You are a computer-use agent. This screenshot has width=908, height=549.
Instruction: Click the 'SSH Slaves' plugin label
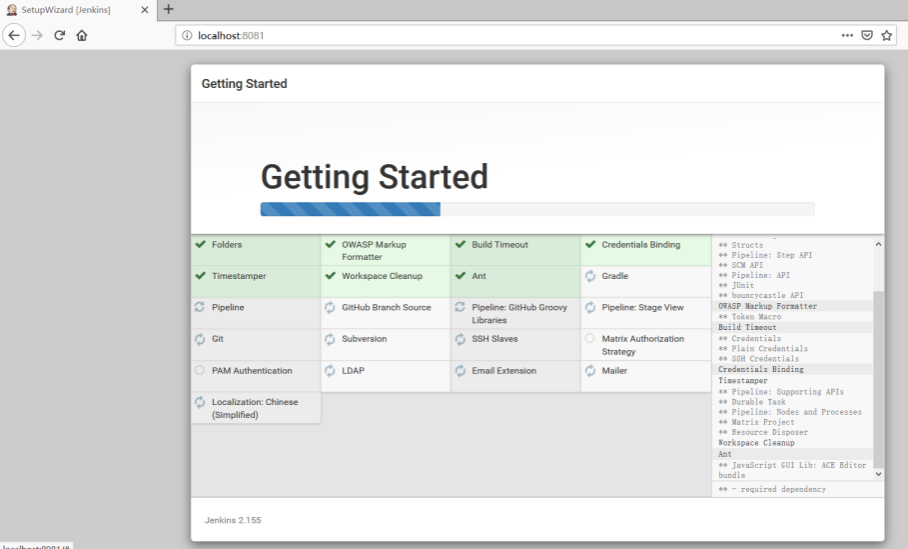(x=495, y=339)
